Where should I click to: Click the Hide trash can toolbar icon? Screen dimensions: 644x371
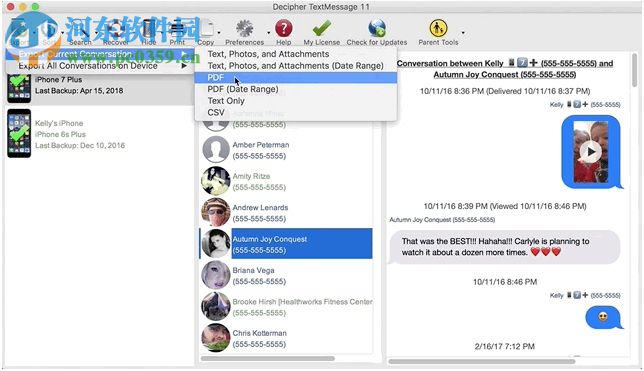tap(149, 28)
